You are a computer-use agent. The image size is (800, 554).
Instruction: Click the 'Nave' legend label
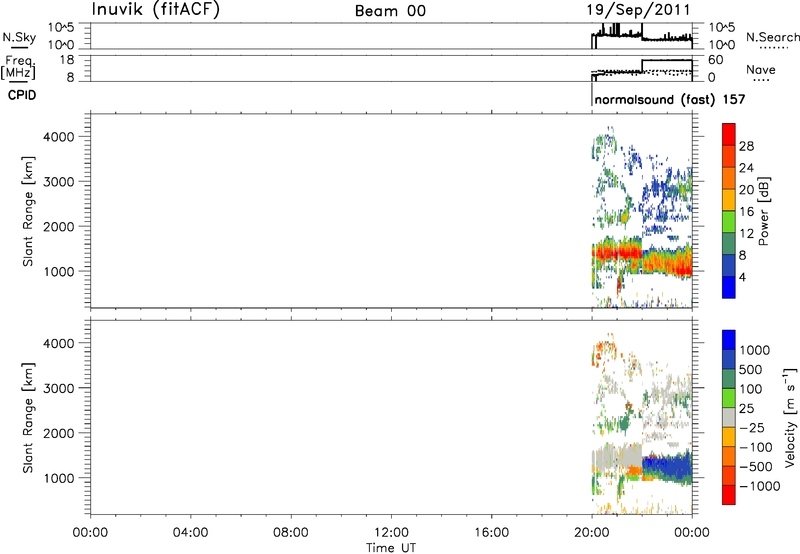(x=761, y=70)
